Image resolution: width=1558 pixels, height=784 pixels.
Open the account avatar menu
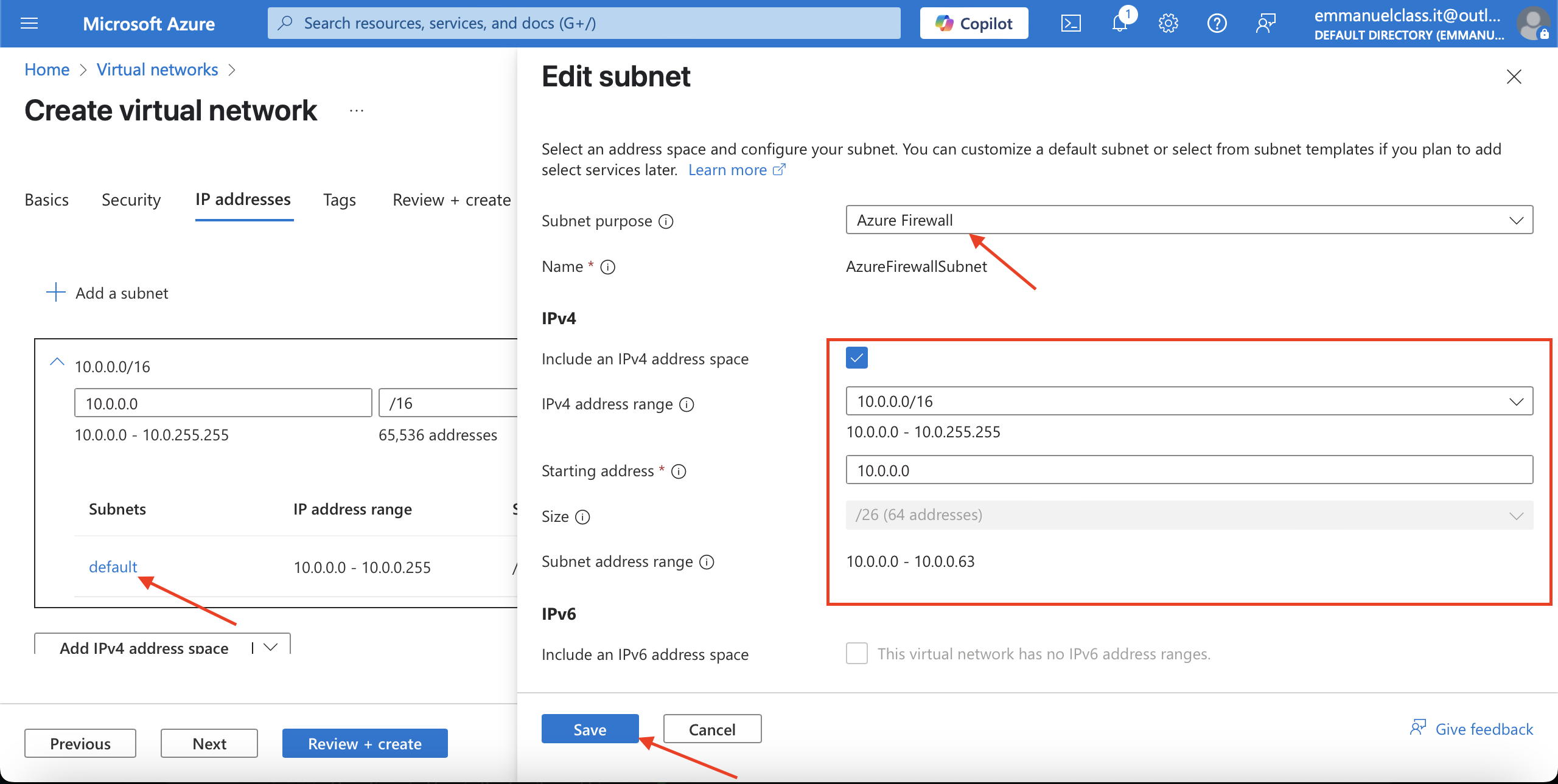point(1533,24)
